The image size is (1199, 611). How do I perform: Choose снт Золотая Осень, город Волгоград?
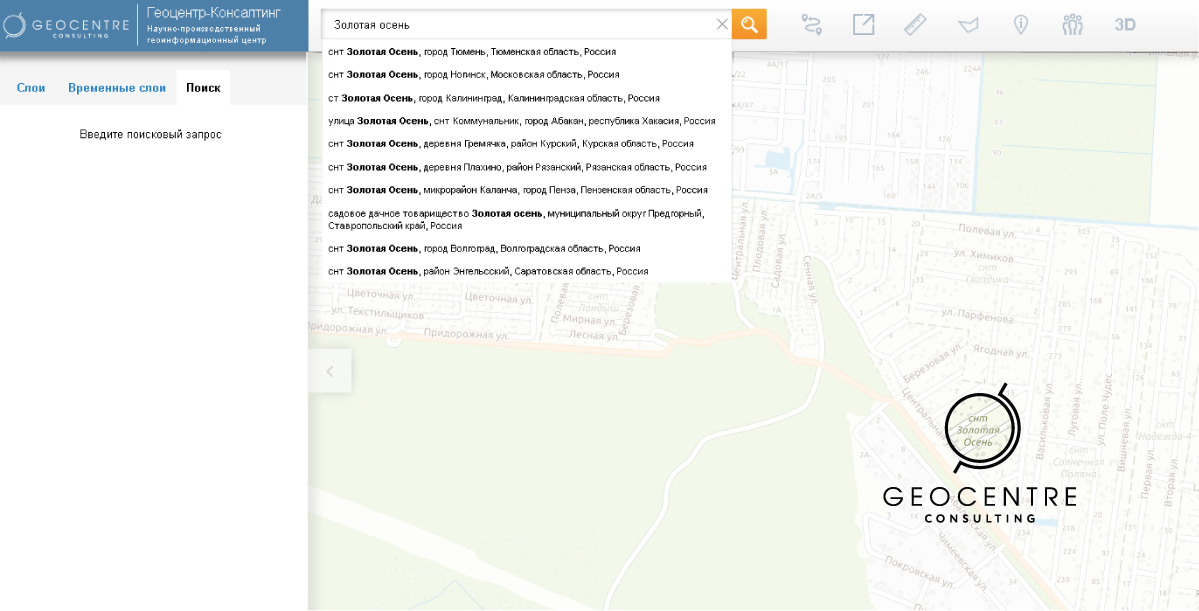pyautogui.click(x=526, y=249)
